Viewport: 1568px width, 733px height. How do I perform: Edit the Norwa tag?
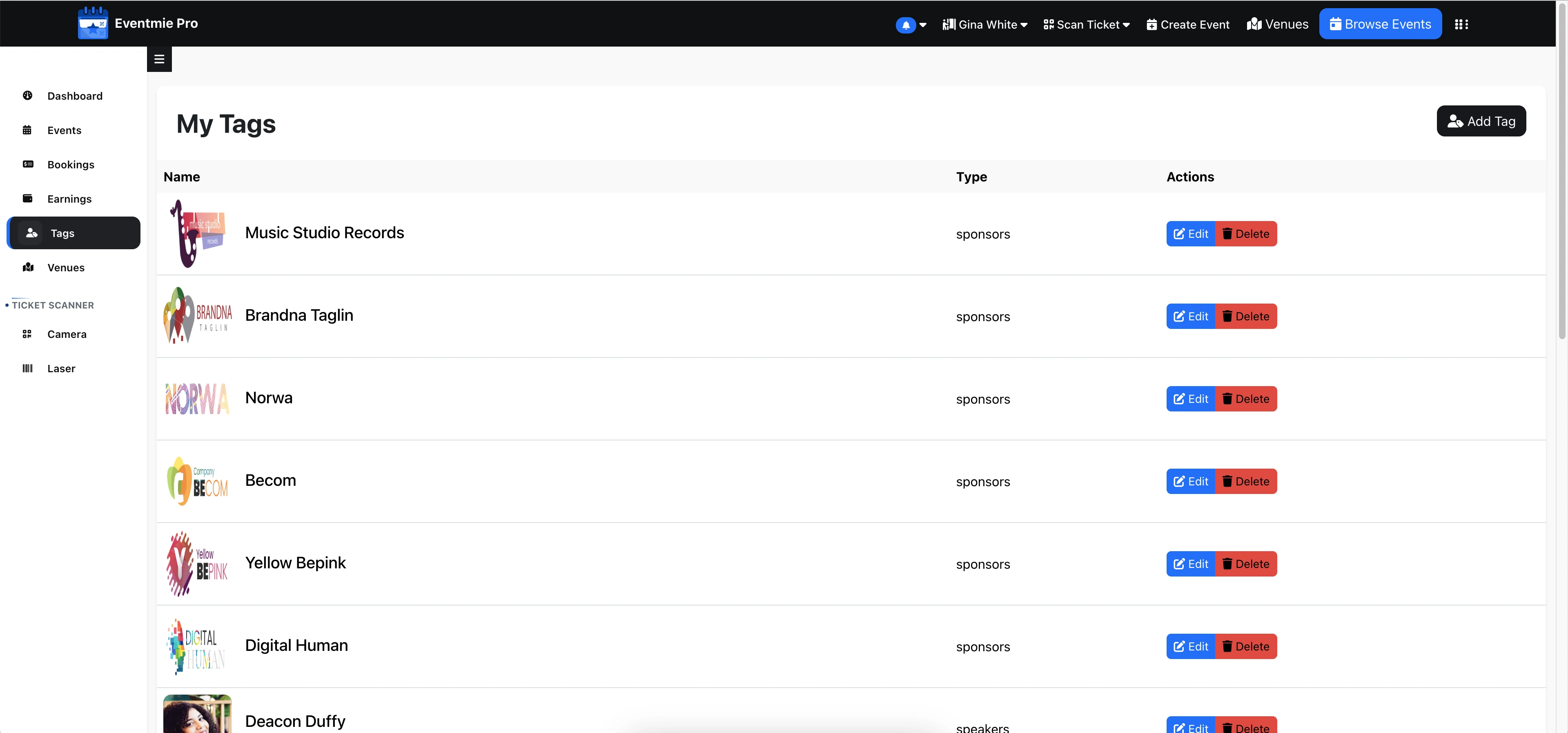pos(1191,399)
